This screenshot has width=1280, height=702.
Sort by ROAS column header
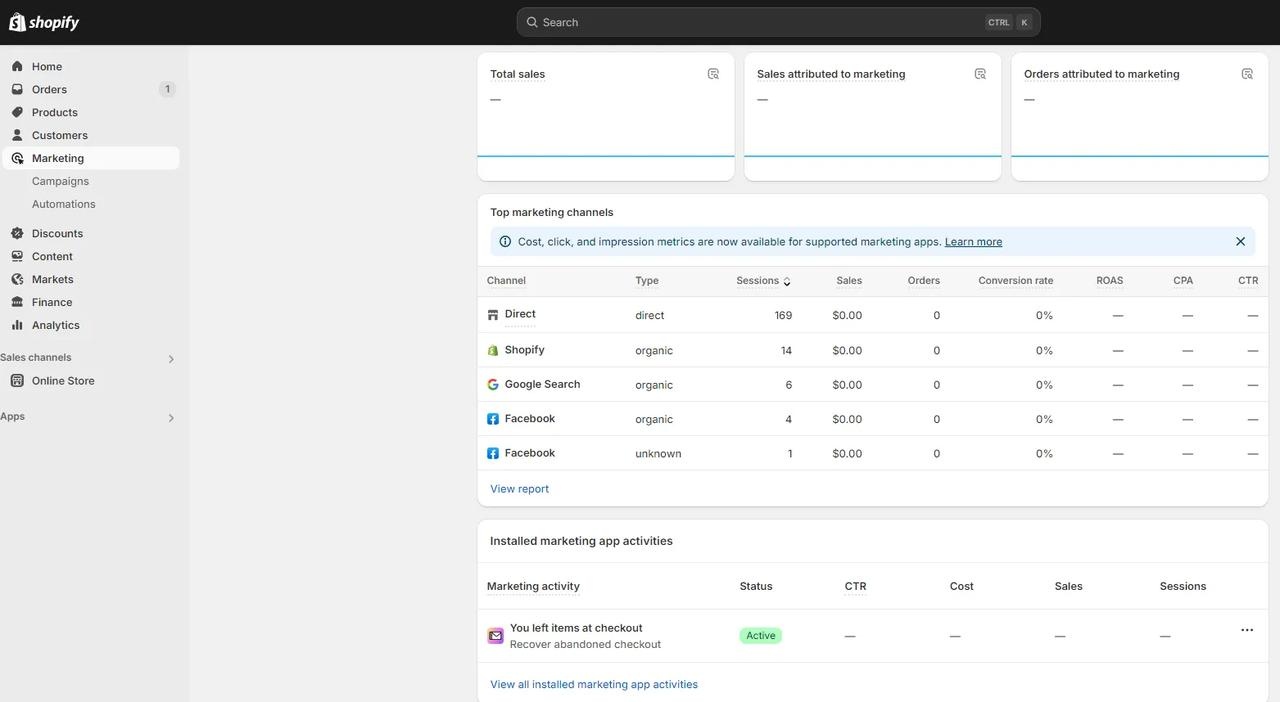click(1110, 281)
